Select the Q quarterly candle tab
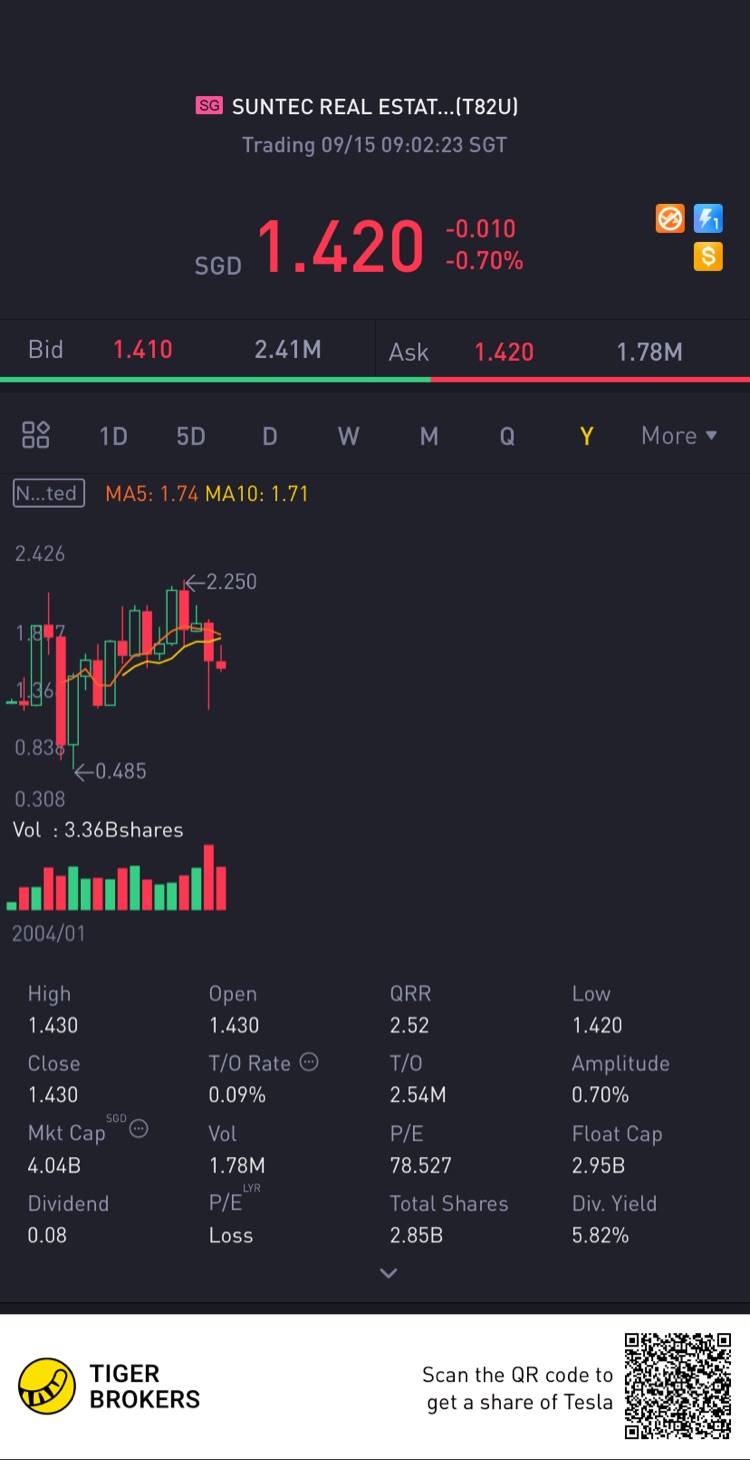This screenshot has width=750, height=1460. pos(507,436)
